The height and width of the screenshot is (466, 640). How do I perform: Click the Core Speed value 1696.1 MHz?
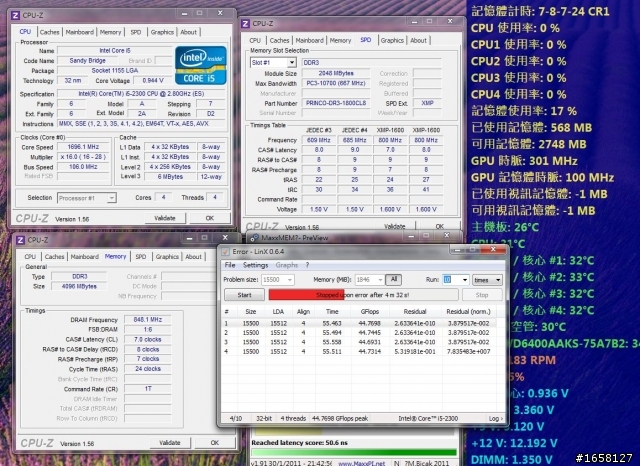point(83,147)
